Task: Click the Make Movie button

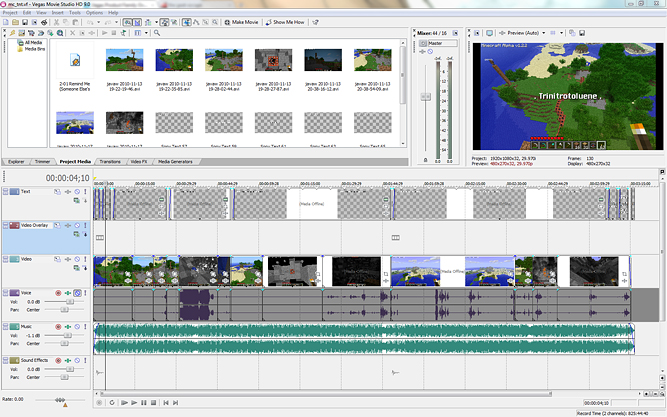Action: (241, 22)
